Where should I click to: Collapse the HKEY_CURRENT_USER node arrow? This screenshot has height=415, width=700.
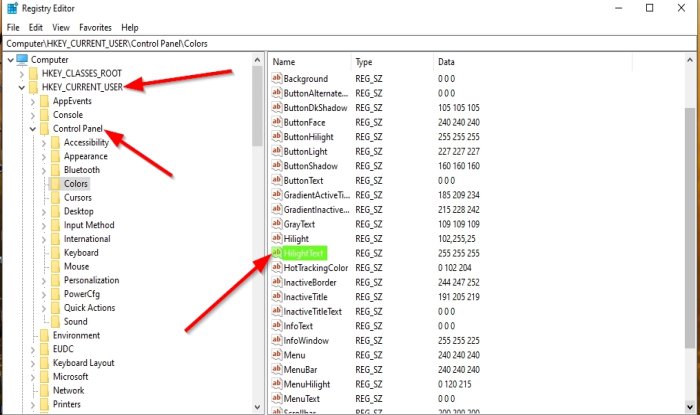21,87
